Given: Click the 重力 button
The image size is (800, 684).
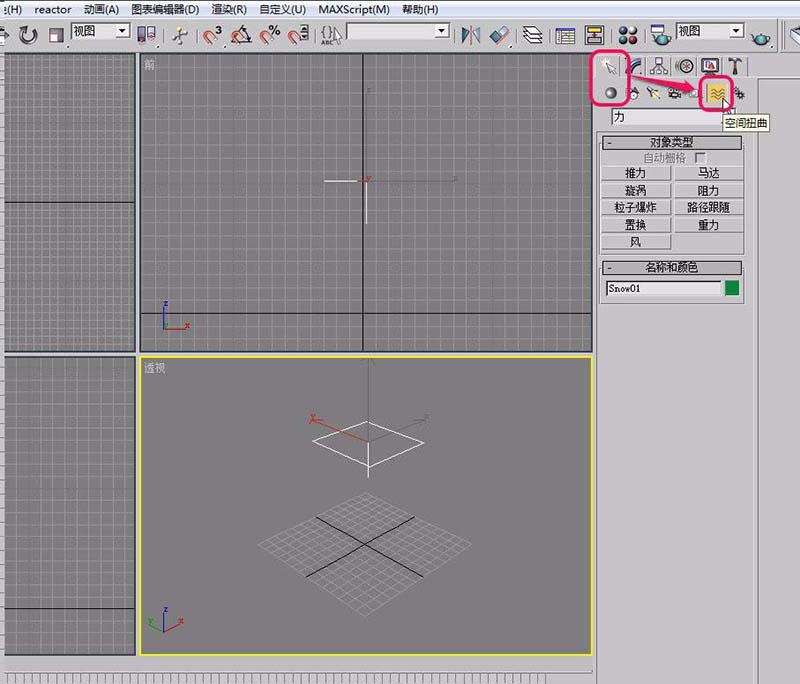Looking at the screenshot, I should [708, 224].
